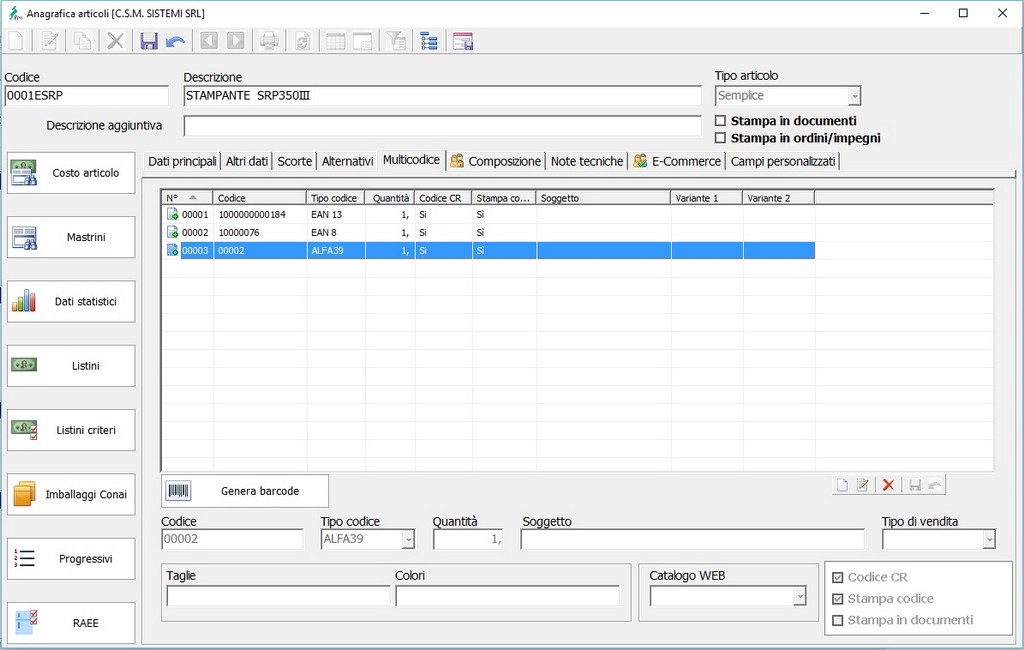The width and height of the screenshot is (1024, 650).
Task: Open the Listini criteri button
Action: click(71, 431)
